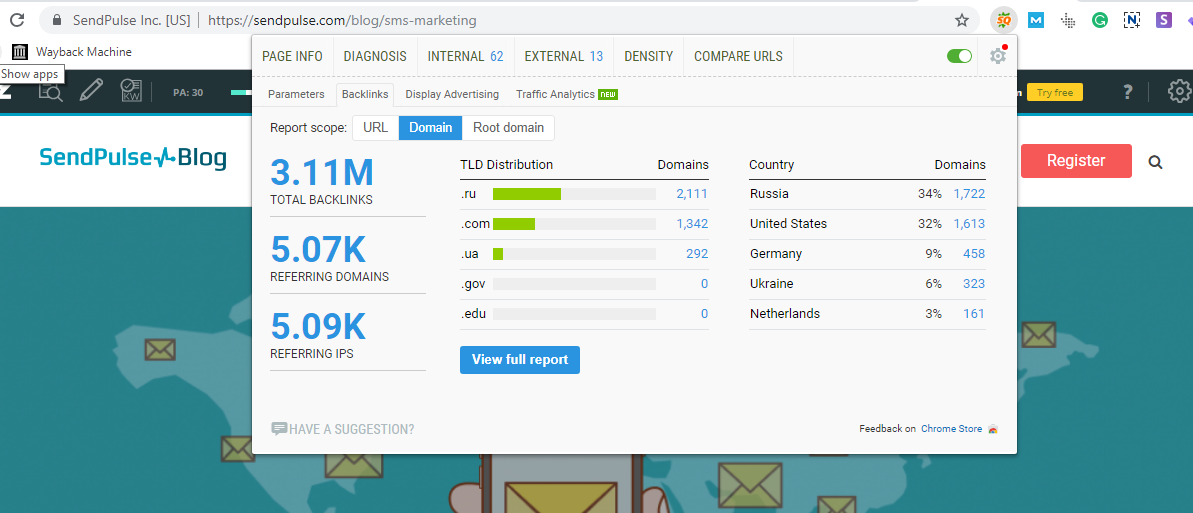Open the 1,342 .com domains link
This screenshot has width=1193, height=513.
pyautogui.click(x=692, y=224)
